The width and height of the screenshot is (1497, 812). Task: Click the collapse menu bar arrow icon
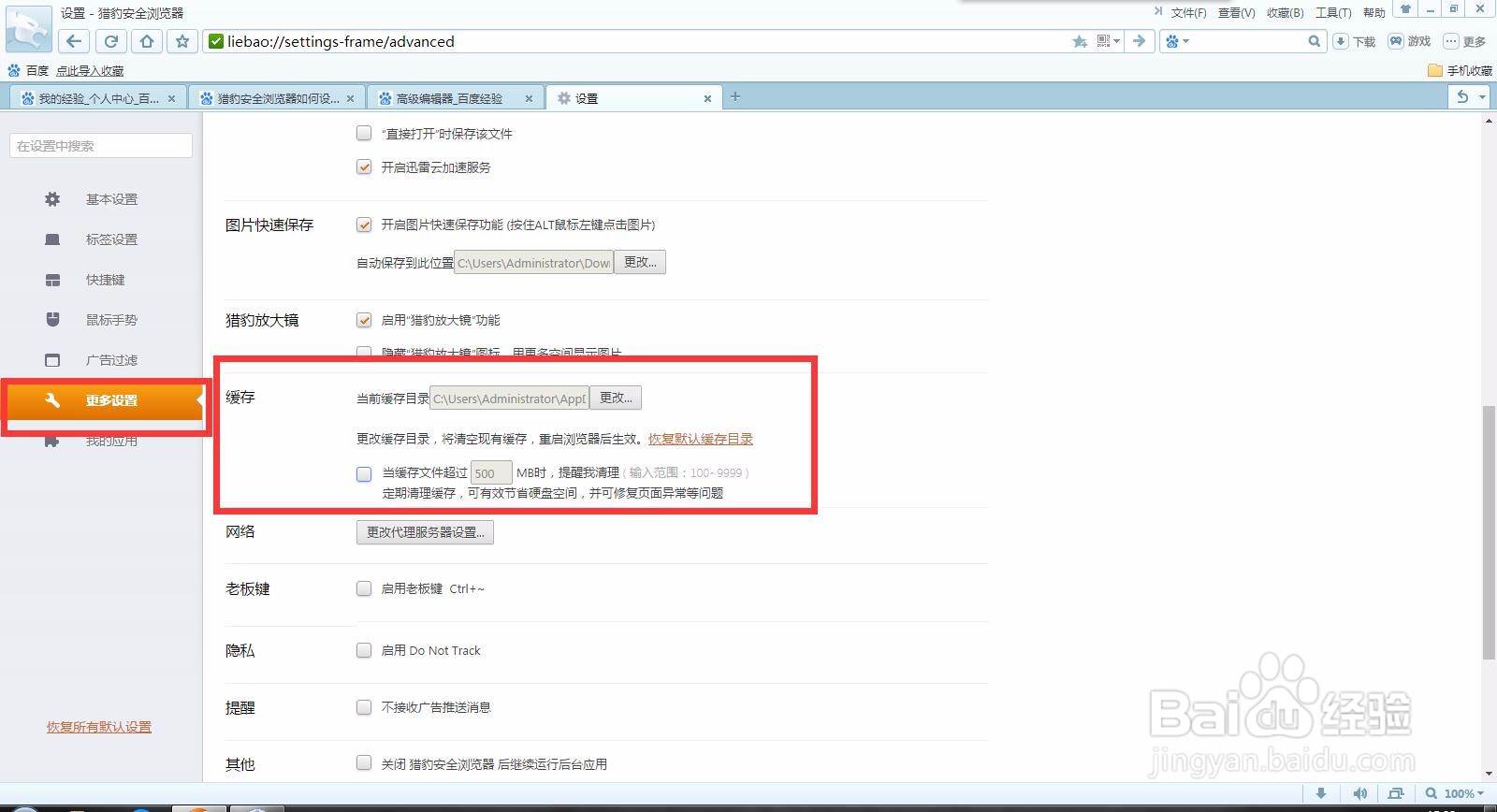coord(1157,11)
